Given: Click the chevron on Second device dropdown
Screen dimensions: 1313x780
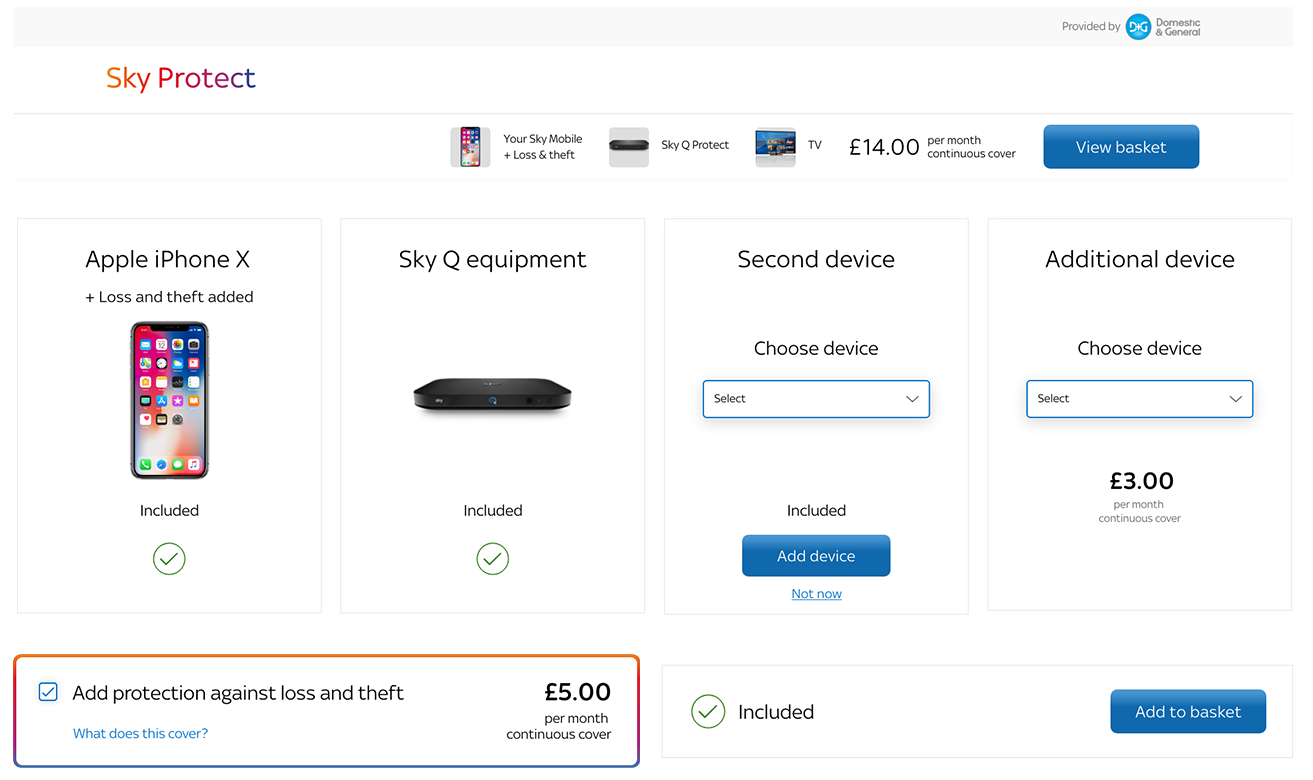Looking at the screenshot, I should pos(912,399).
